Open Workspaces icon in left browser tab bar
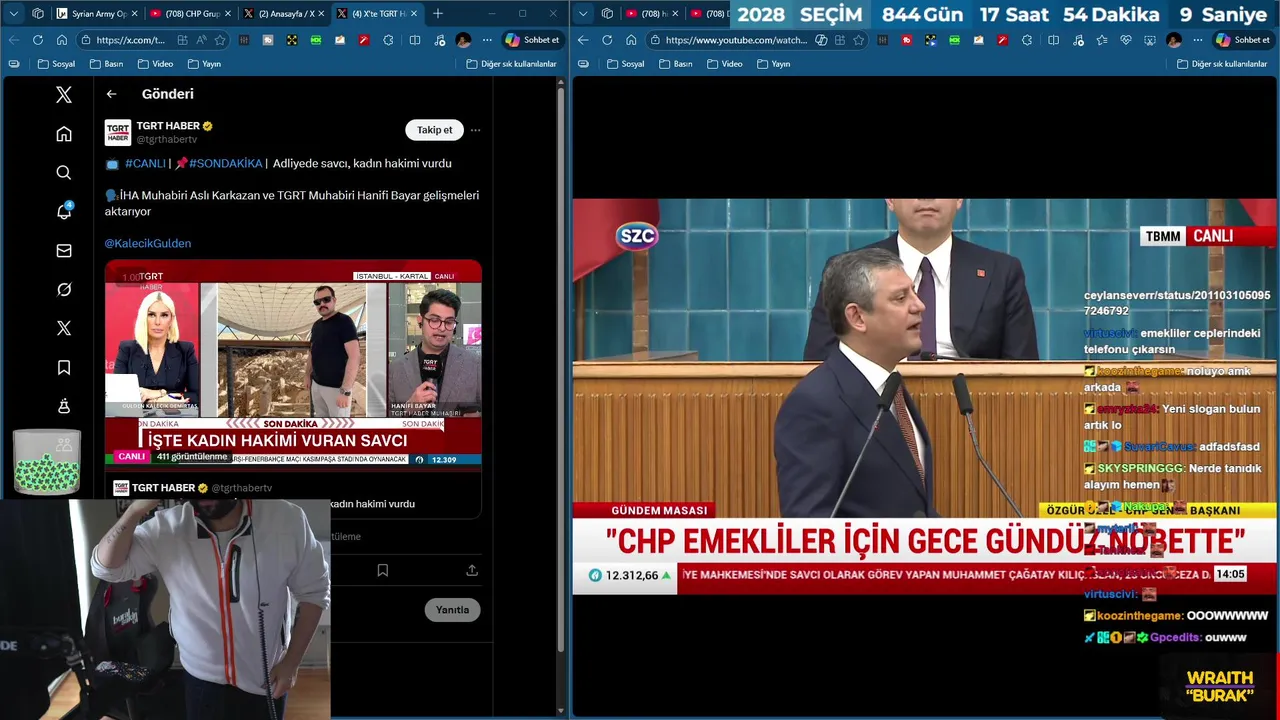 (x=38, y=14)
